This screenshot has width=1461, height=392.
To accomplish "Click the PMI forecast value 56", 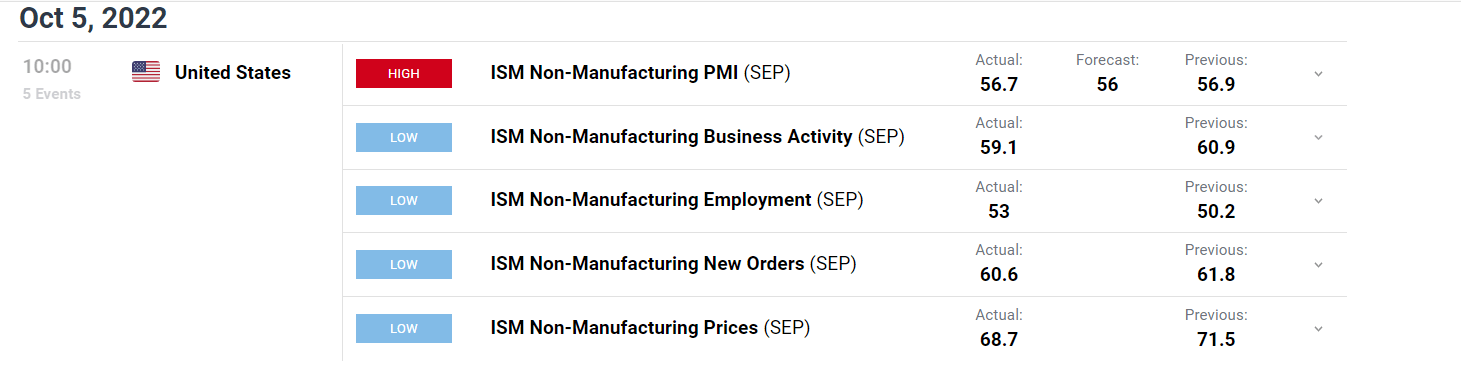I will click(x=1107, y=84).
